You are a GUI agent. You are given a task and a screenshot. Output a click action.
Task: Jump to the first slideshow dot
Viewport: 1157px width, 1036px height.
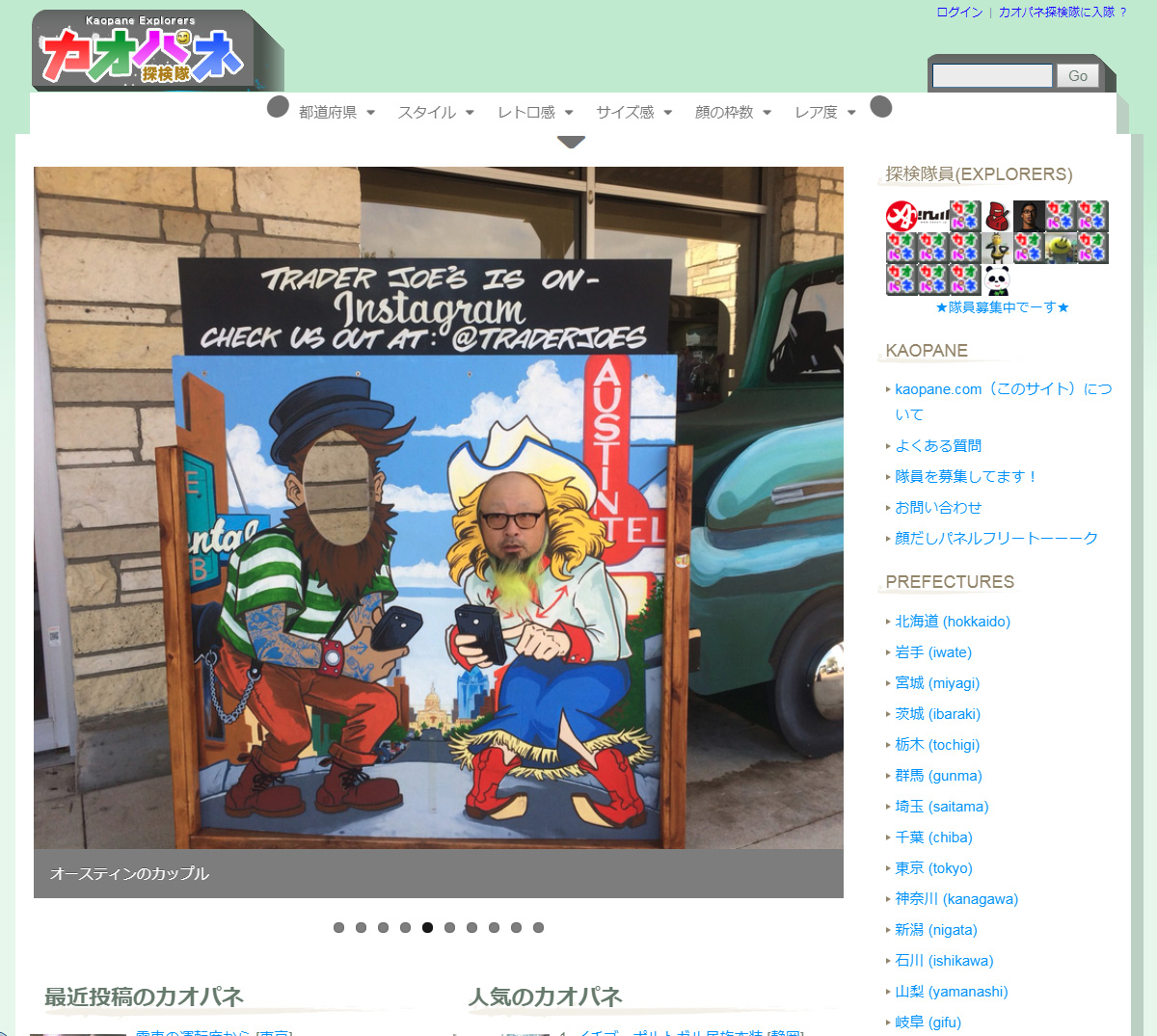338,927
